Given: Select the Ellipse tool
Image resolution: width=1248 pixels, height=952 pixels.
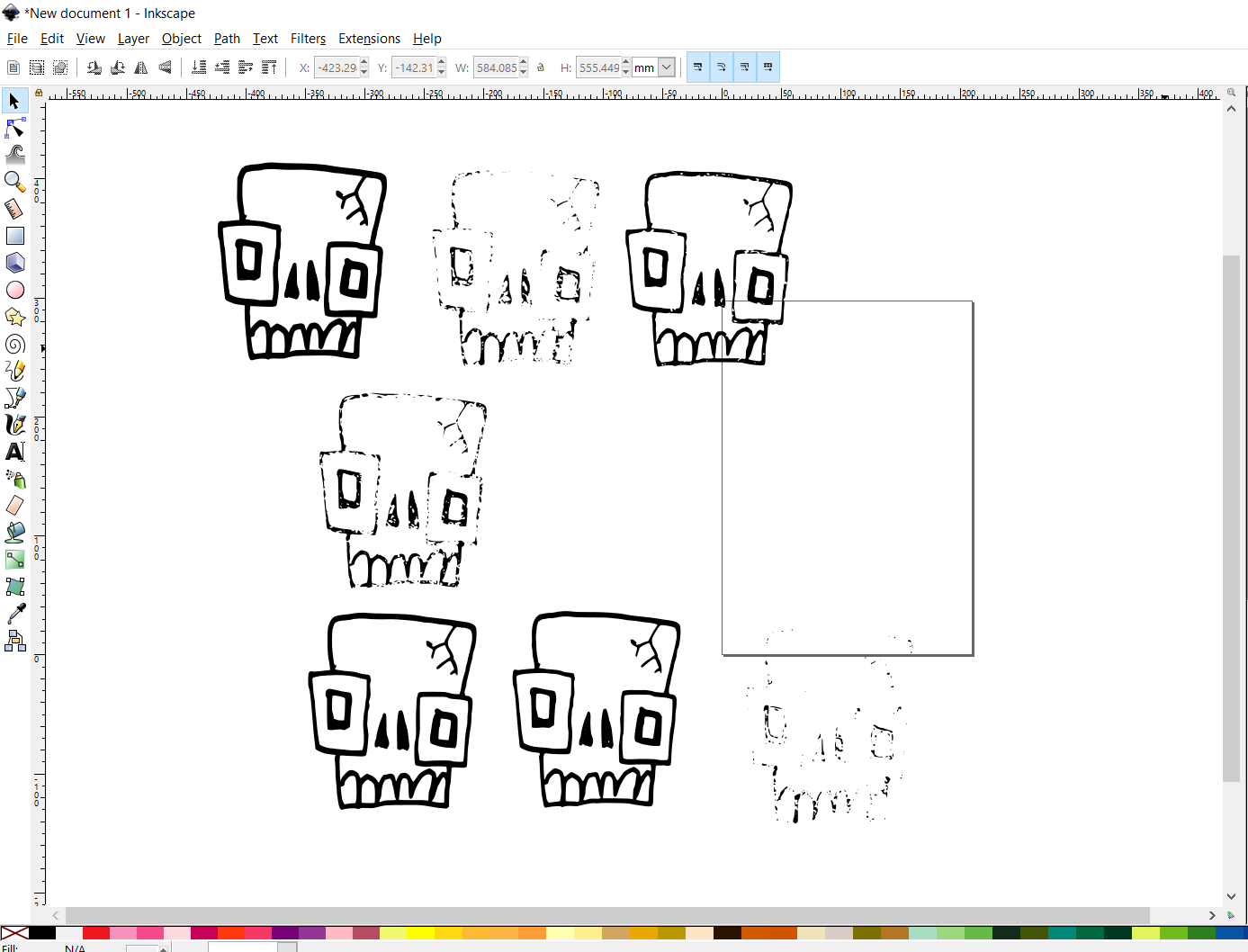Looking at the screenshot, I should (x=14, y=290).
